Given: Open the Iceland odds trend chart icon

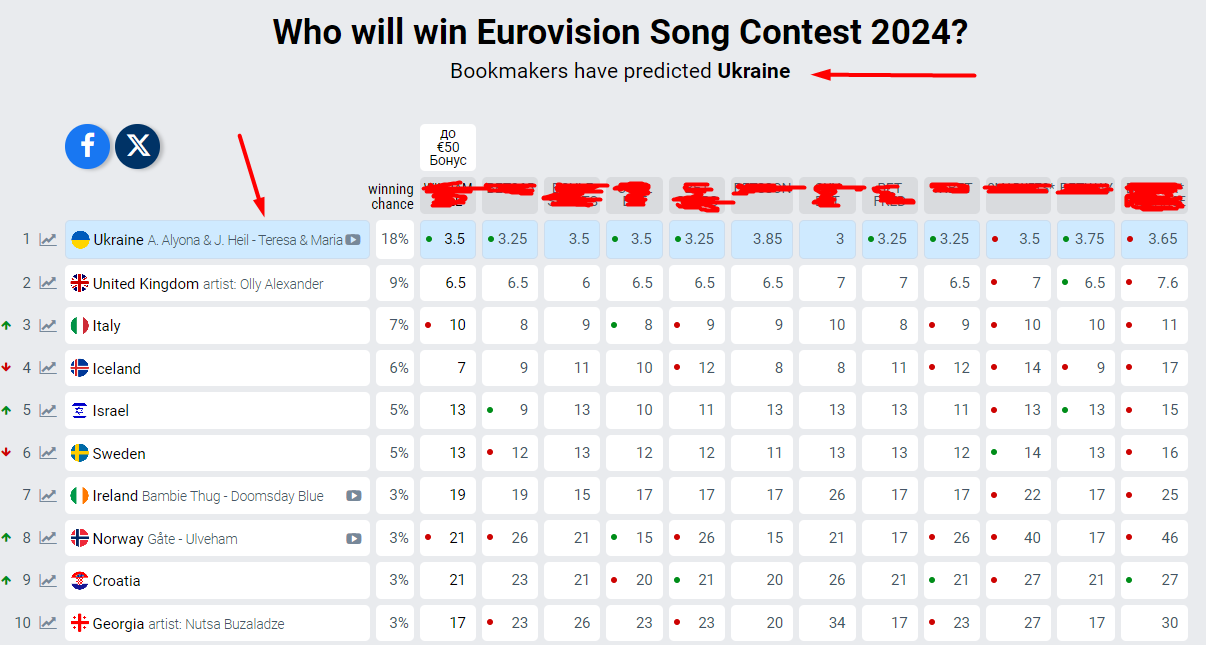Looking at the screenshot, I should [x=48, y=368].
